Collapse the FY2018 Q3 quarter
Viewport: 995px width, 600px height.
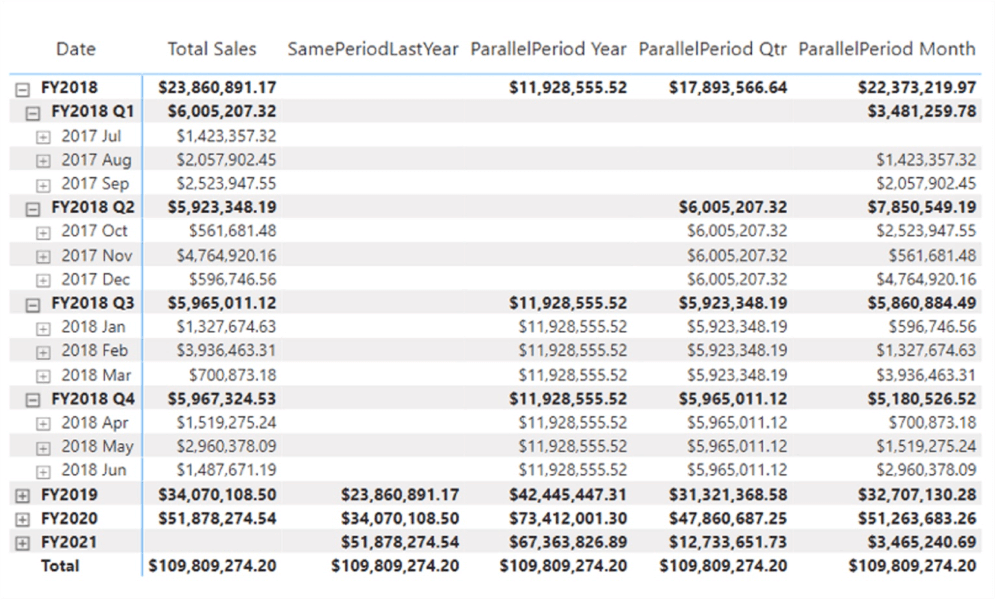[33, 303]
